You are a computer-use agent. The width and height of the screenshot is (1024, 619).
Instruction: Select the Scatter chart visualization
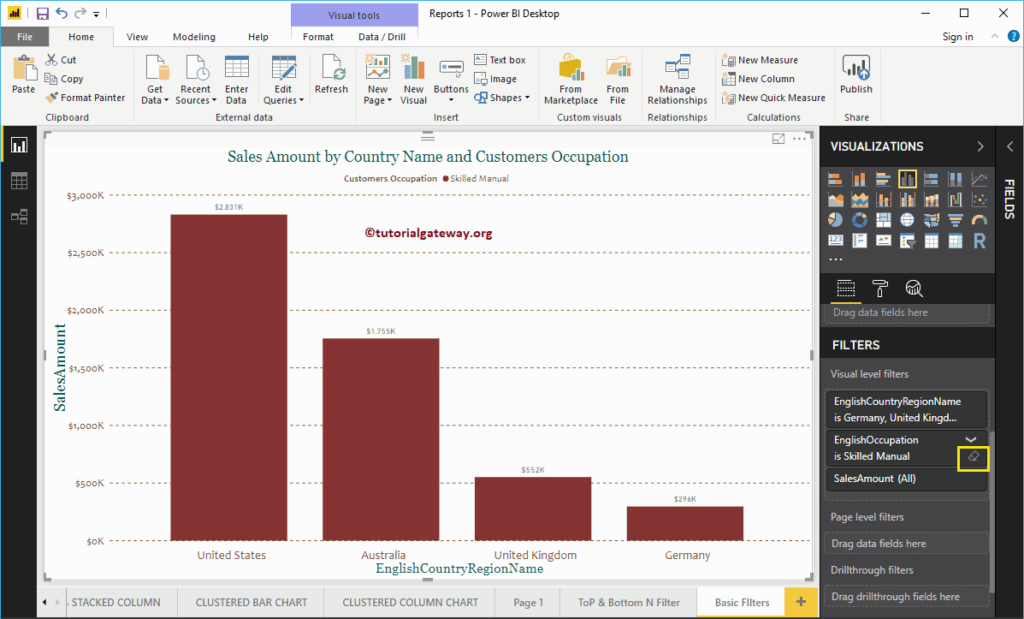(x=980, y=200)
